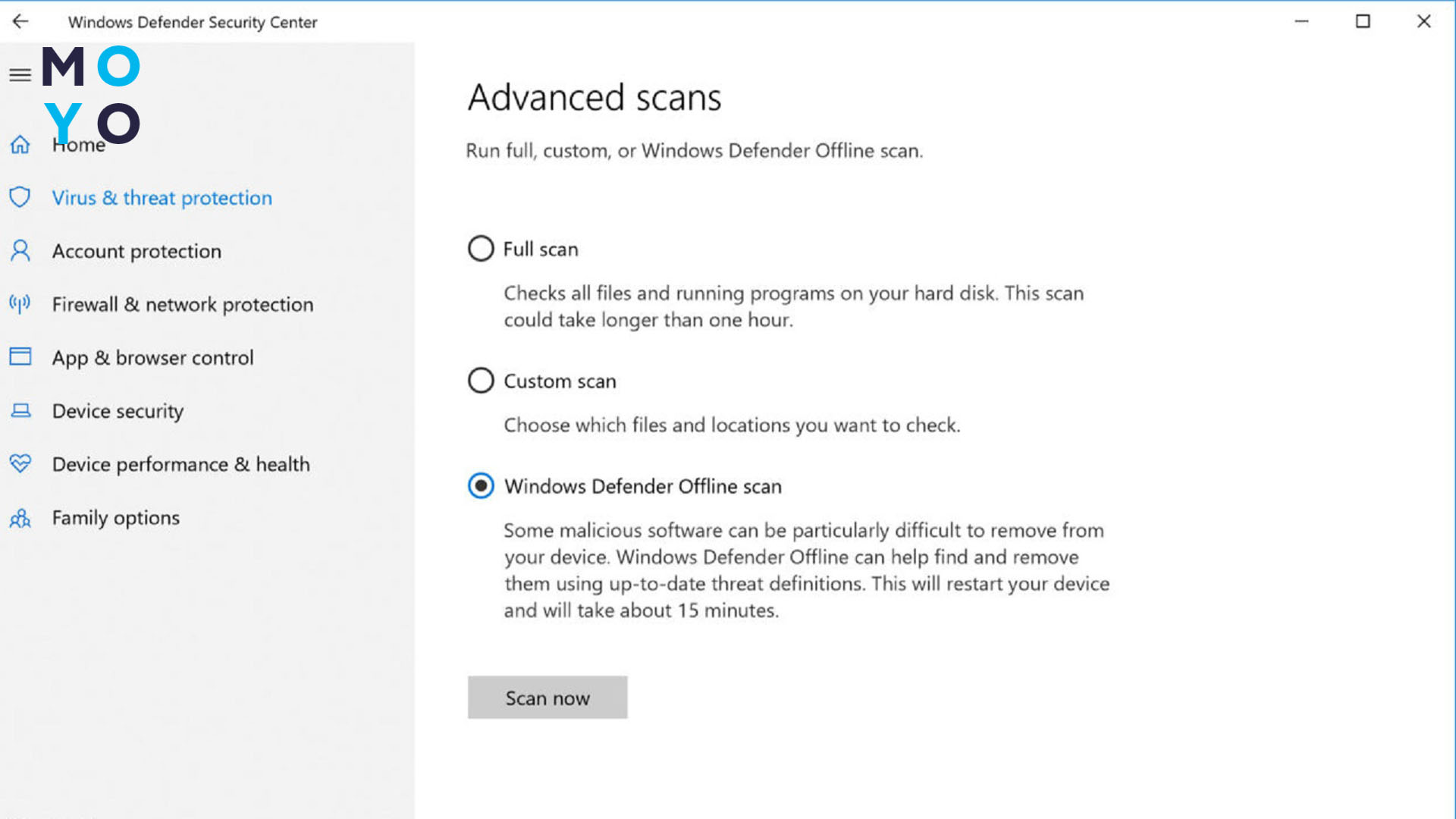Select the Full scan radio button
The image size is (1456, 819).
481,249
